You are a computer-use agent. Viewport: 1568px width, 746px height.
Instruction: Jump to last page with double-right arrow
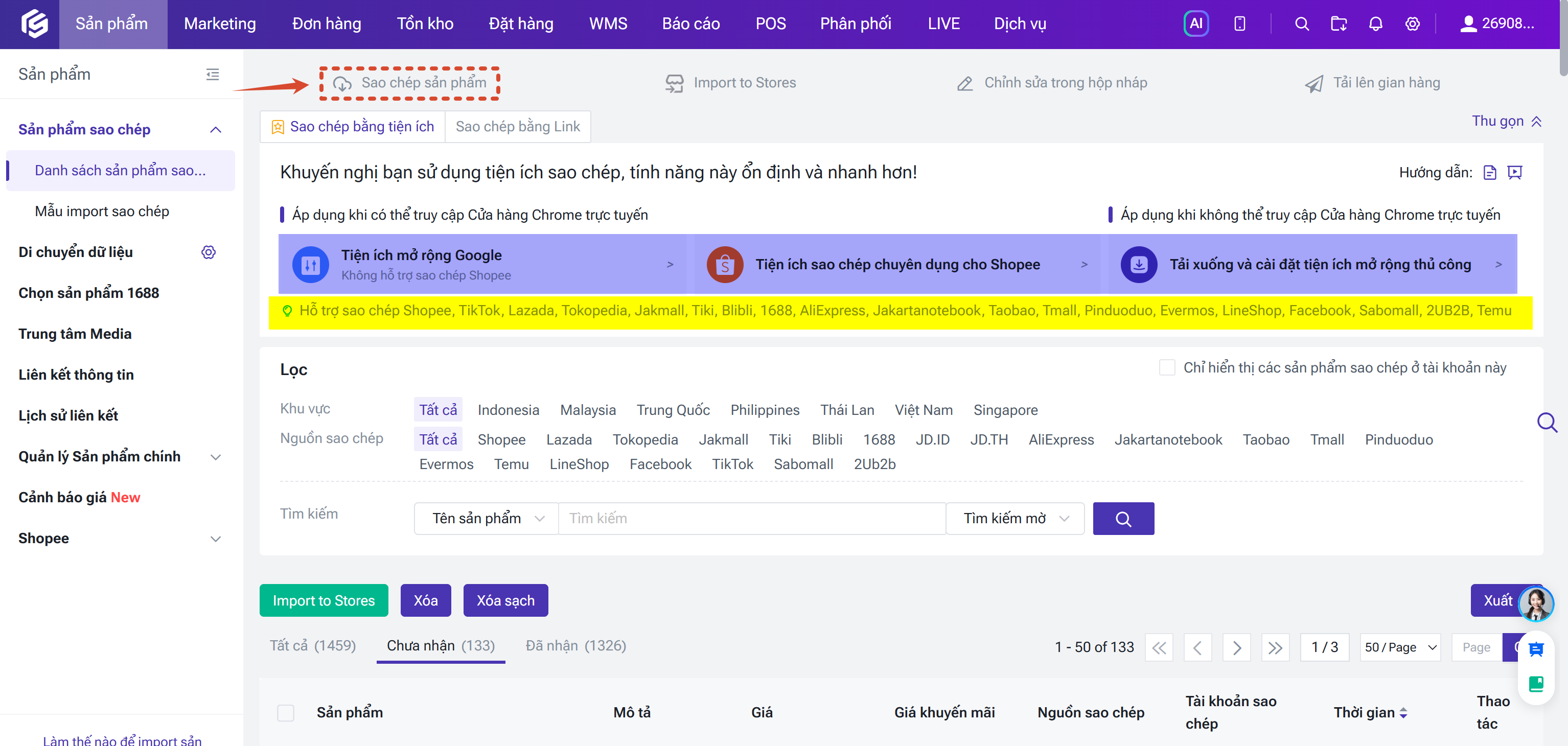pos(1275,647)
